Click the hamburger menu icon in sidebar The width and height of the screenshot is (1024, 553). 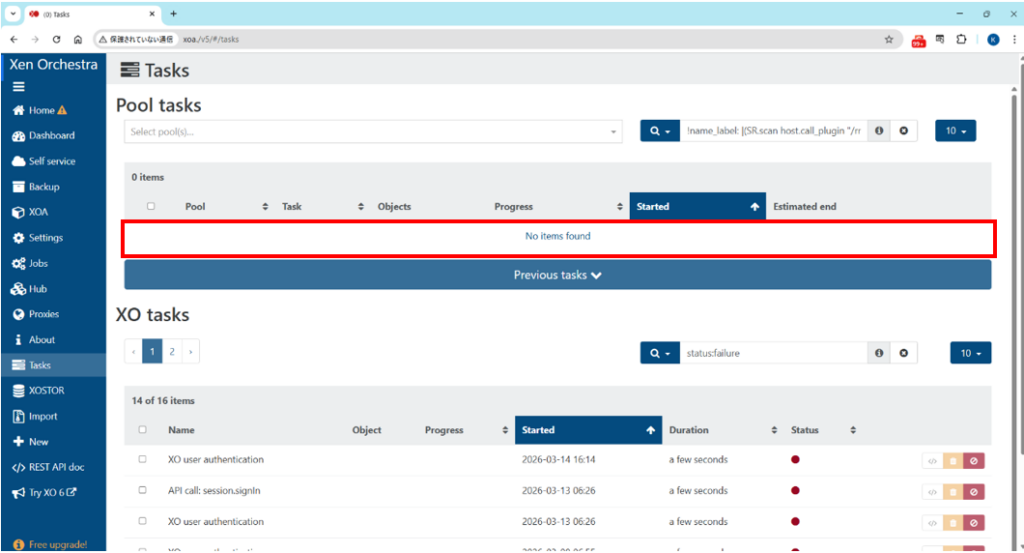(18, 87)
